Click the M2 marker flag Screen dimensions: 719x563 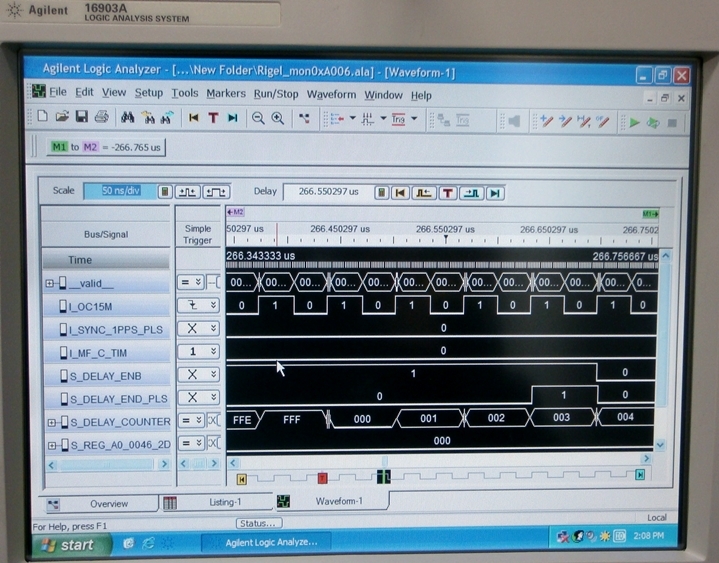pos(236,212)
